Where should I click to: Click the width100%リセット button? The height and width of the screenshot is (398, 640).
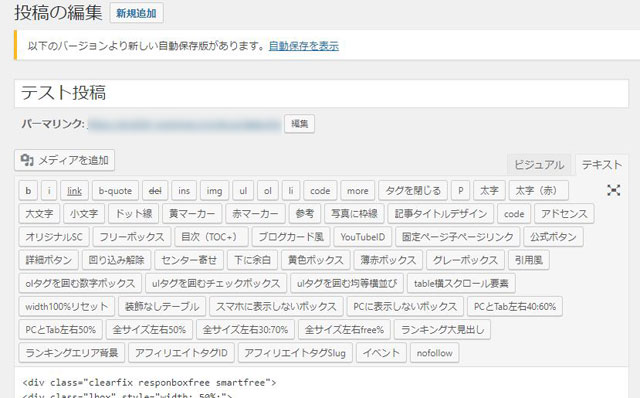67,307
